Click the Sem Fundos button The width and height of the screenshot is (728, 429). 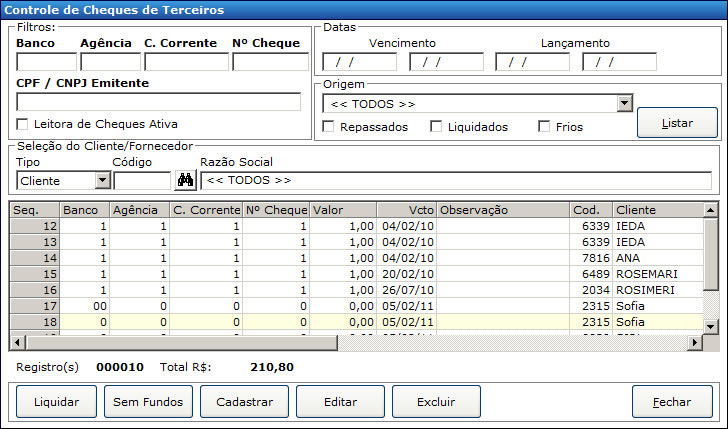tap(148, 402)
